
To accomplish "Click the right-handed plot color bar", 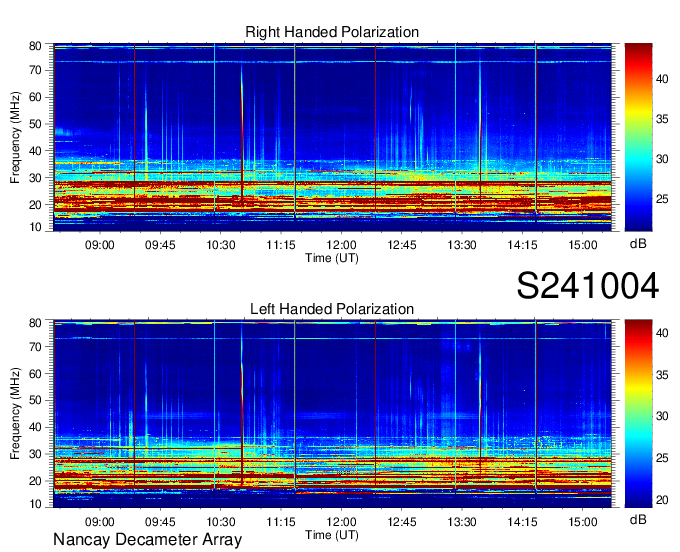I will (x=638, y=137).
